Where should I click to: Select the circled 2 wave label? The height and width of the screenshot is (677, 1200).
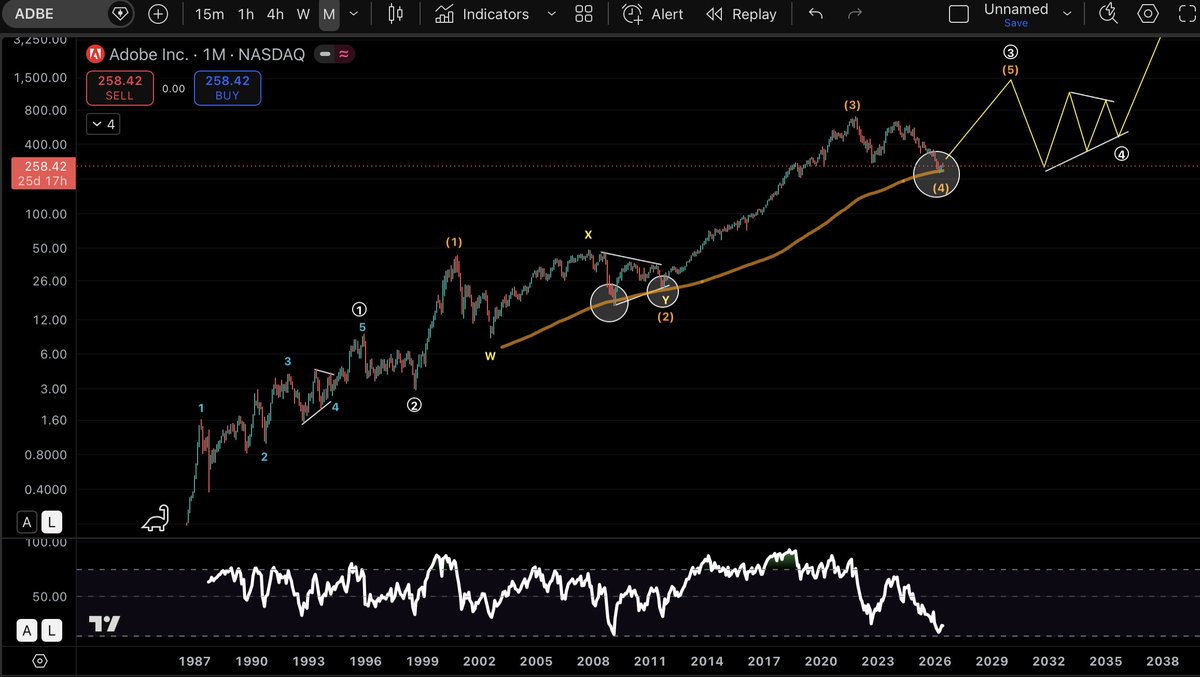pos(413,405)
